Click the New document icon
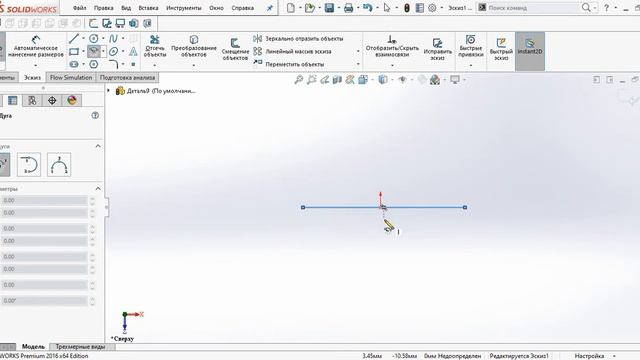The width and height of the screenshot is (640, 360). click(291, 8)
